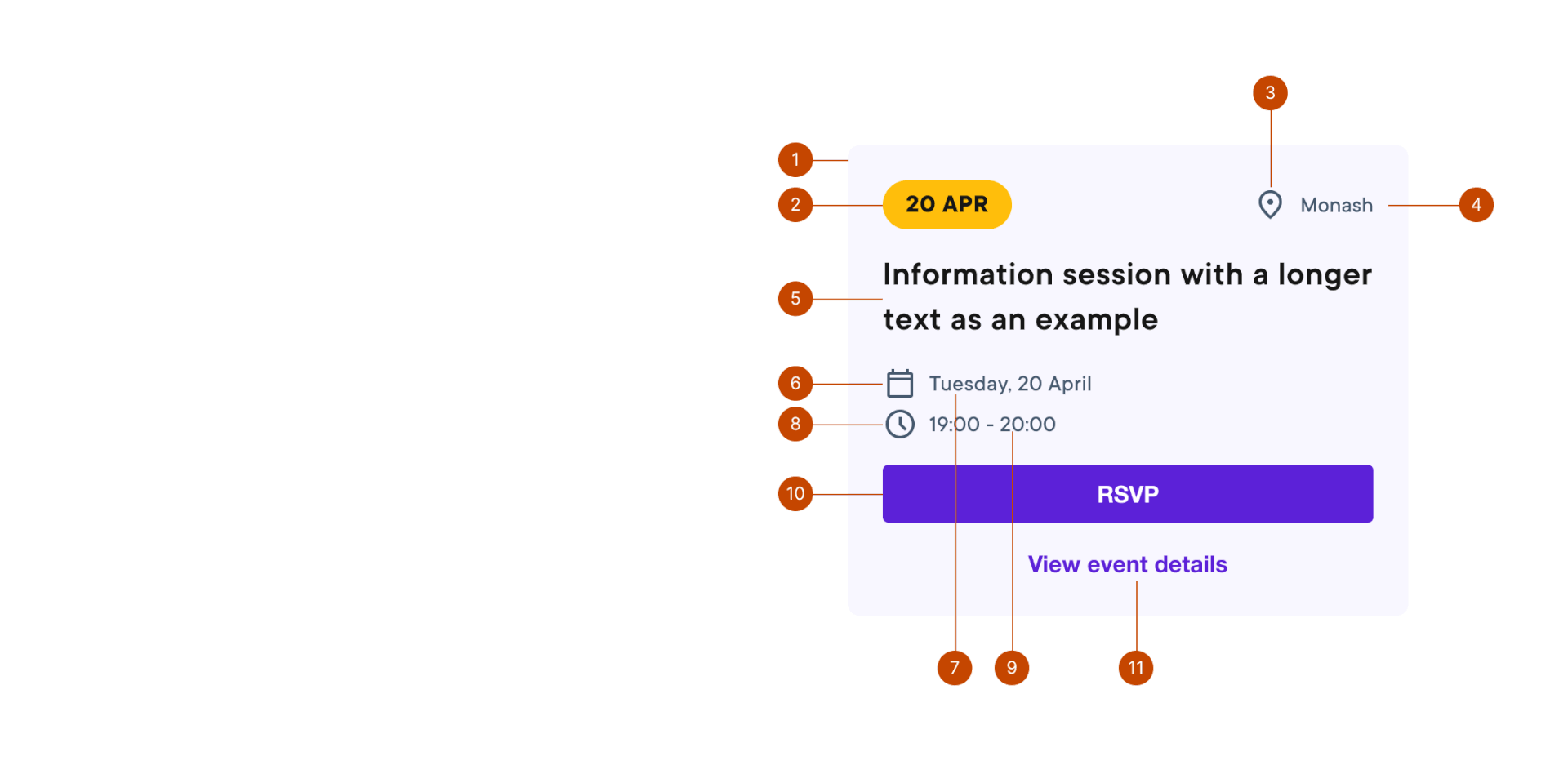
Task: Select annotation marker number 4
Action: 1476,205
